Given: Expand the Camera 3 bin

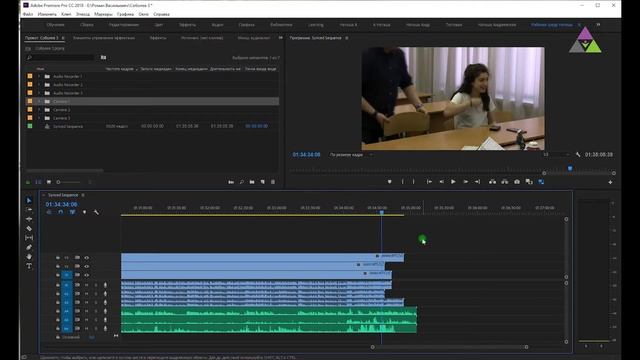Looking at the screenshot, I should pyautogui.click(x=39, y=118).
